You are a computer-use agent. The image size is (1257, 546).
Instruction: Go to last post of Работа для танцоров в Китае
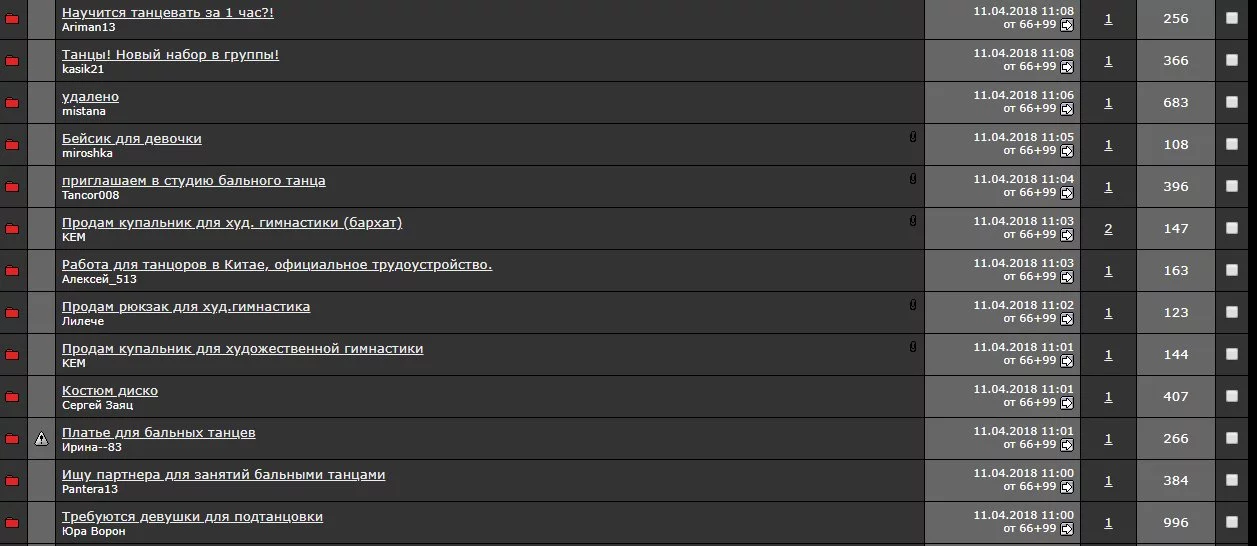coord(1067,277)
